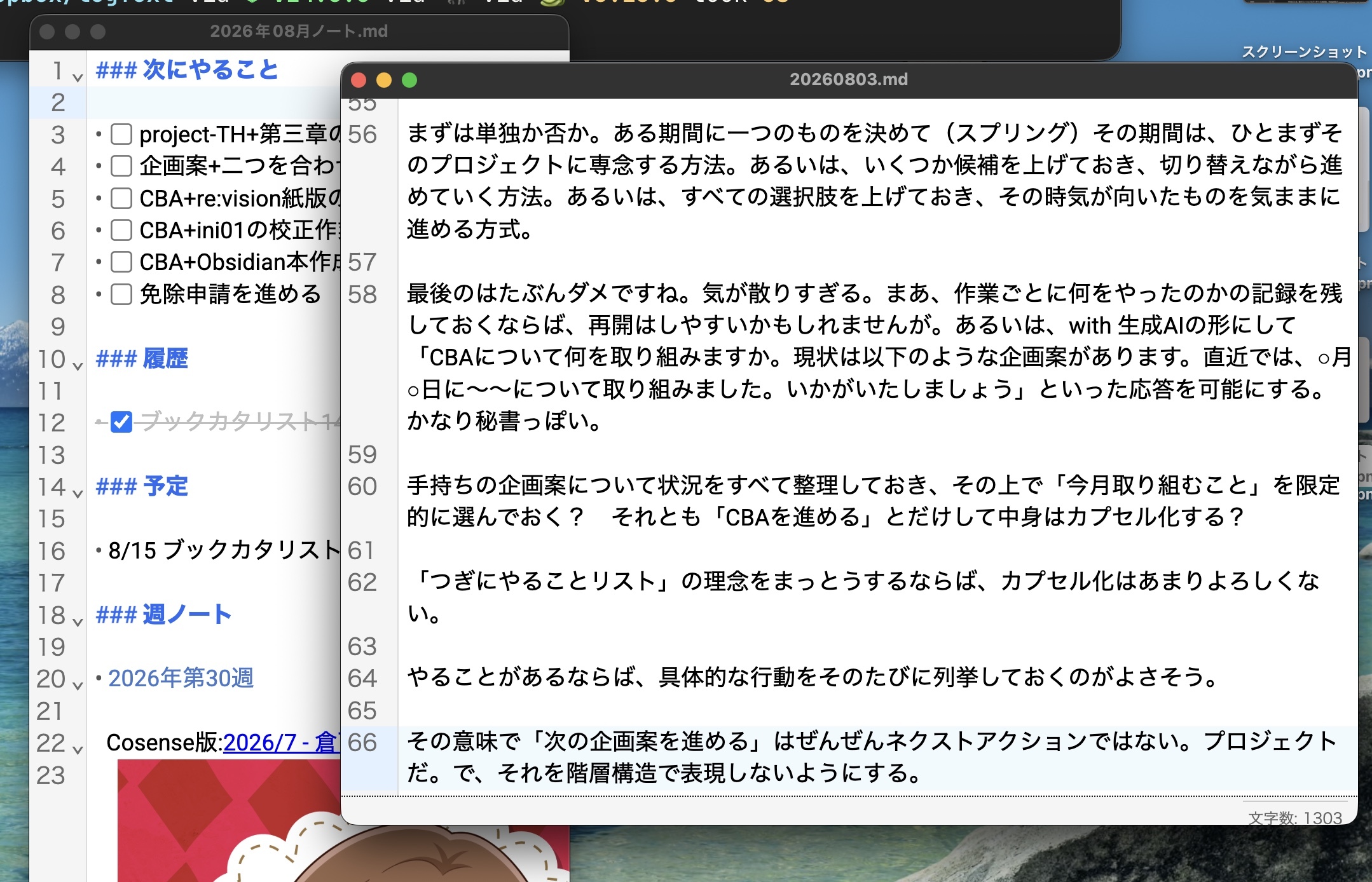Image resolution: width=1372 pixels, height=882 pixels.
Task: Click the 2026年08月ノート.md window title
Action: [299, 31]
